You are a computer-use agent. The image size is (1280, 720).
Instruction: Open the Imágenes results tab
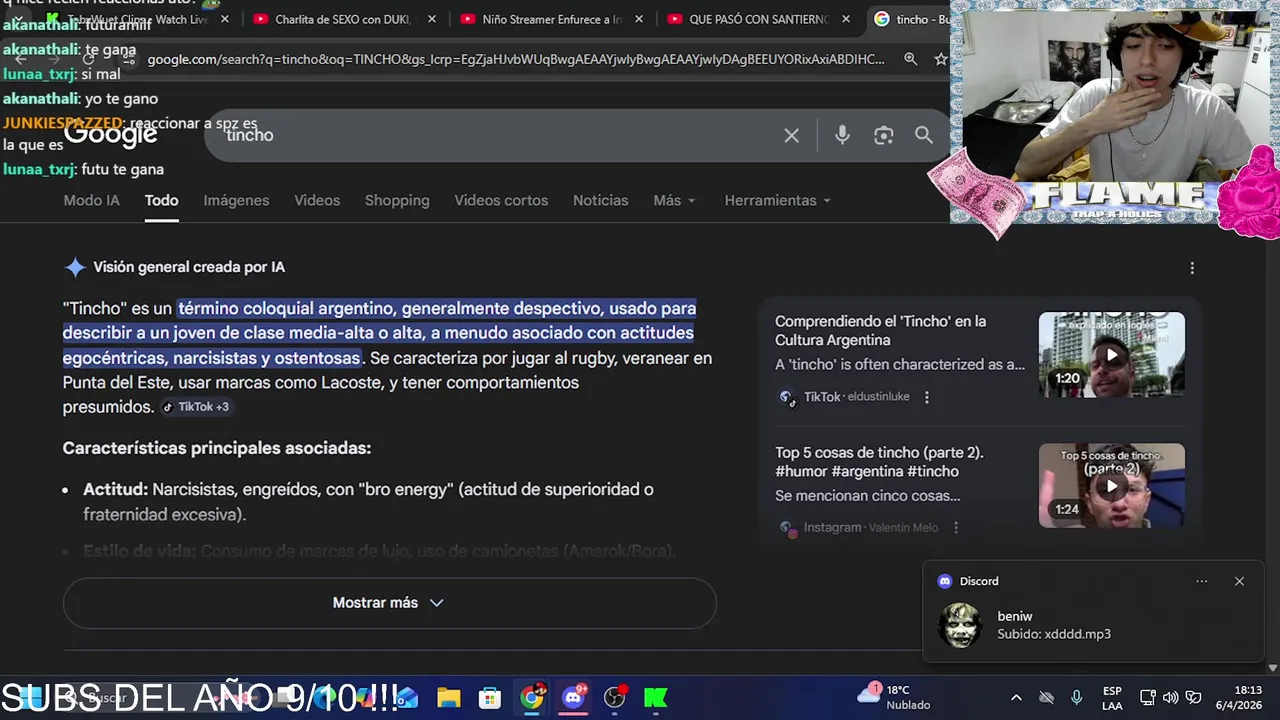tap(236, 200)
